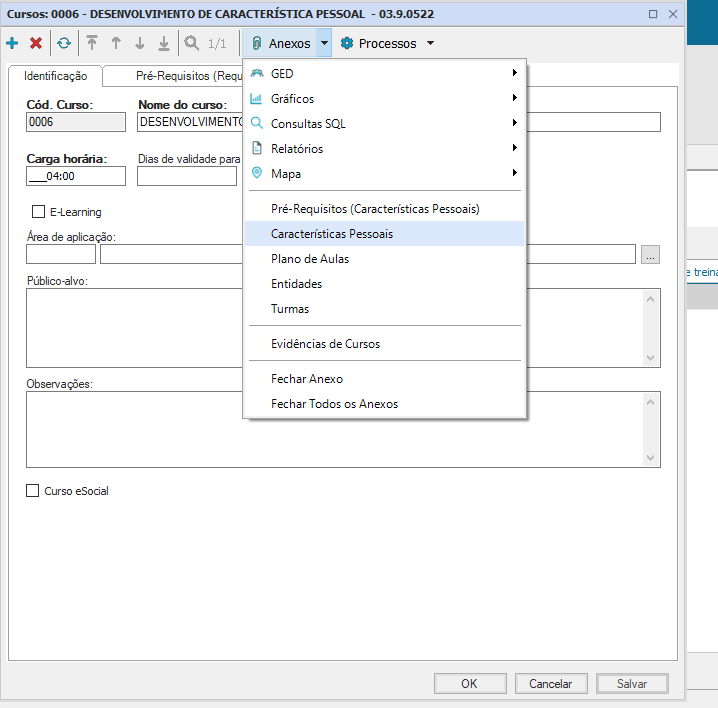Open the Processos dropdown arrow
This screenshot has height=708, width=718.
click(x=430, y=43)
